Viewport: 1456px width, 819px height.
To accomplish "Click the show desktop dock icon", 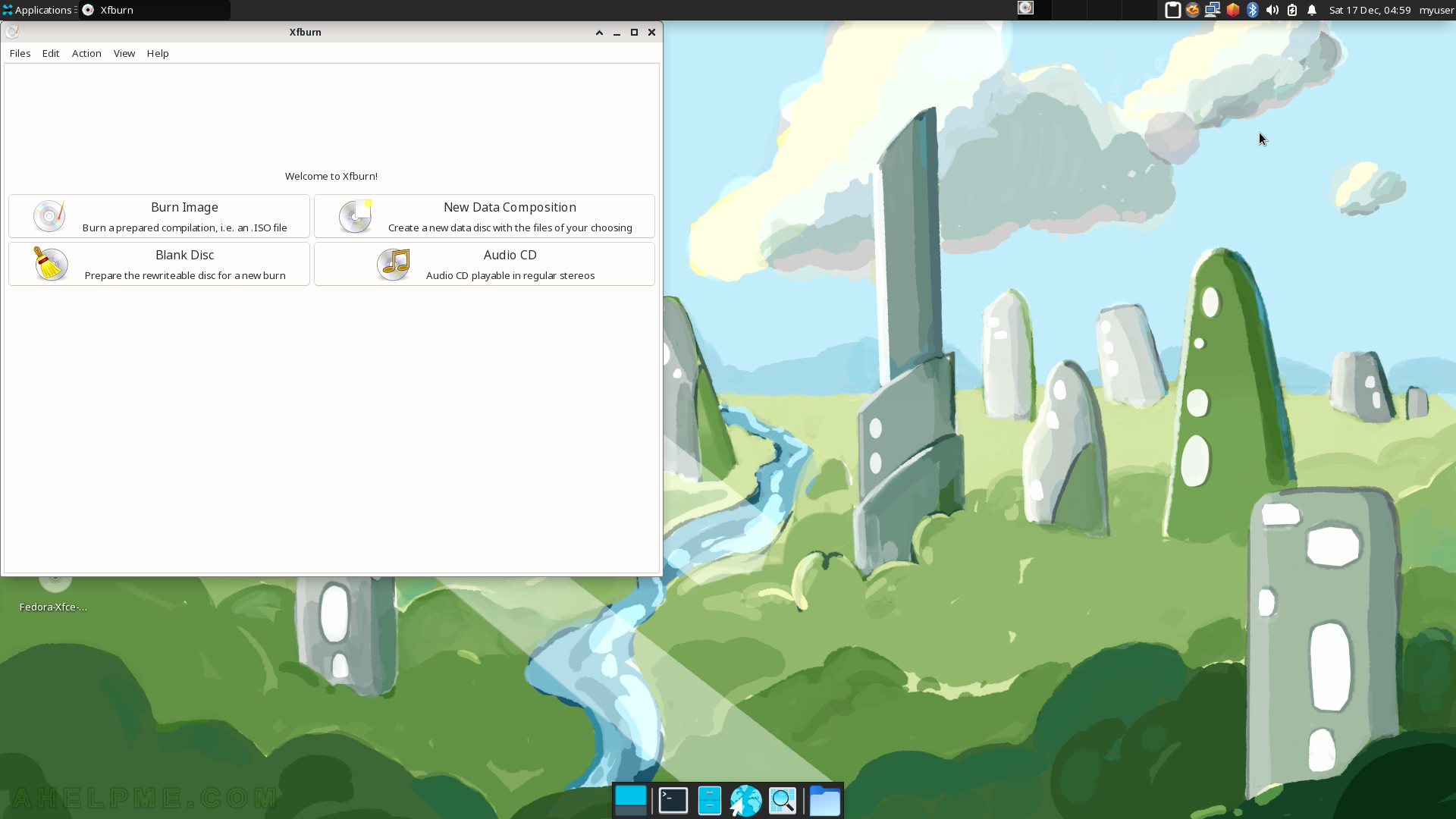I will pos(631,801).
